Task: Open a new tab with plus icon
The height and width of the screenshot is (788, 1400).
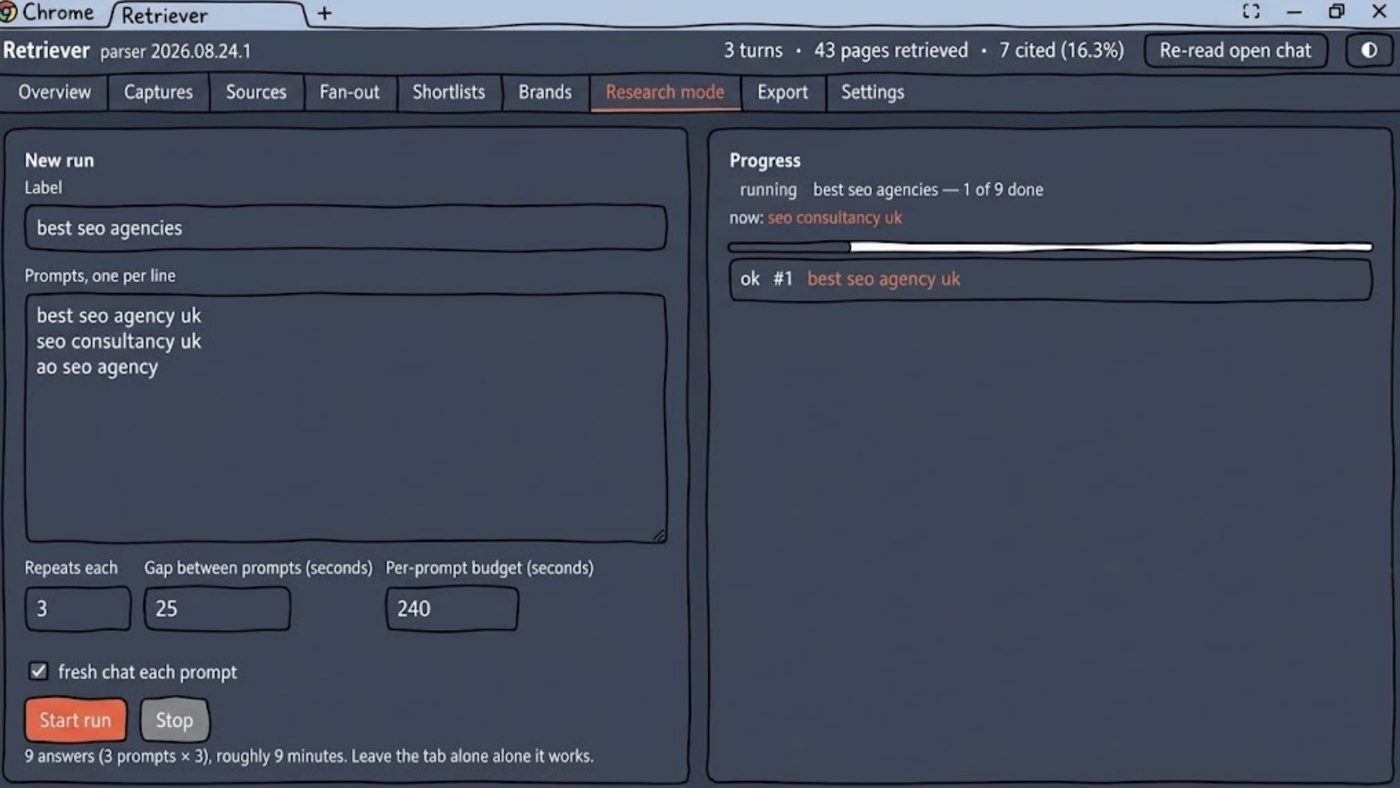Action: pyautogui.click(x=324, y=13)
